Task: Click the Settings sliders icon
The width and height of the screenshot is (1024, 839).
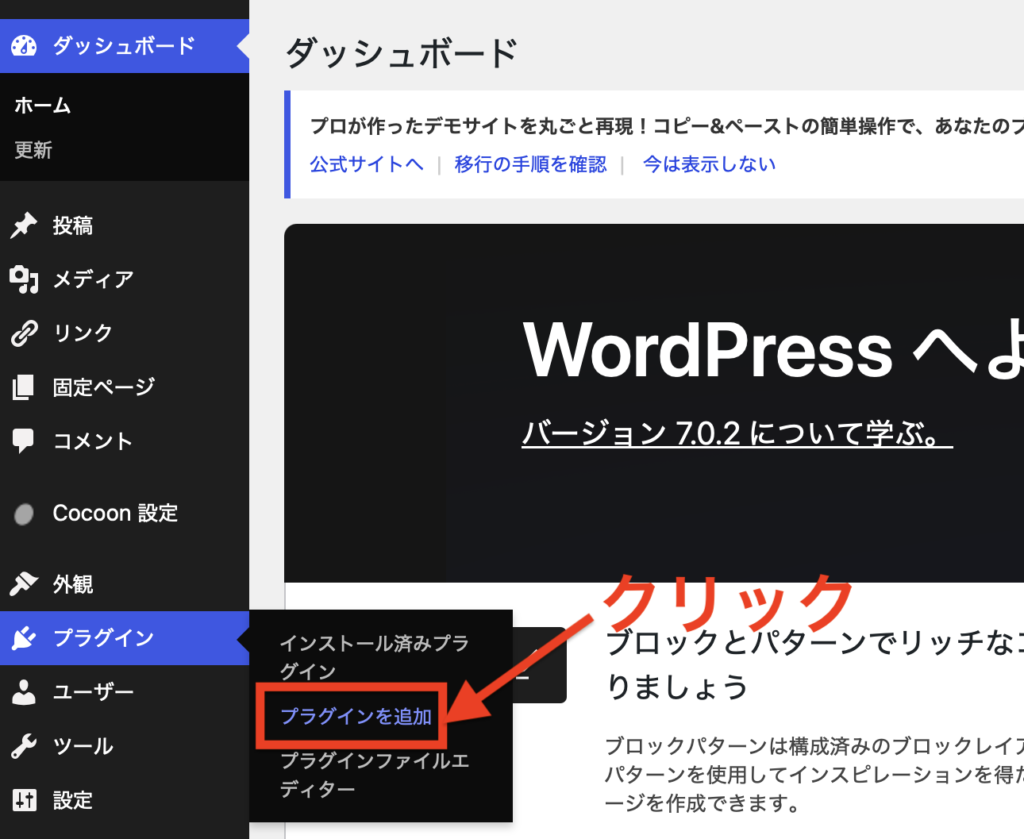Action: [24, 800]
